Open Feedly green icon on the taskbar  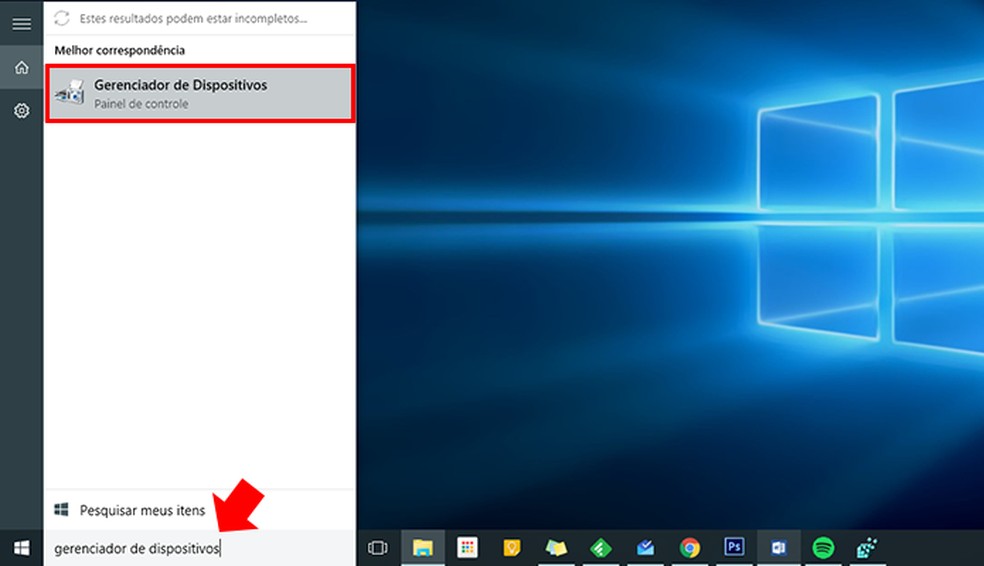coord(601,548)
